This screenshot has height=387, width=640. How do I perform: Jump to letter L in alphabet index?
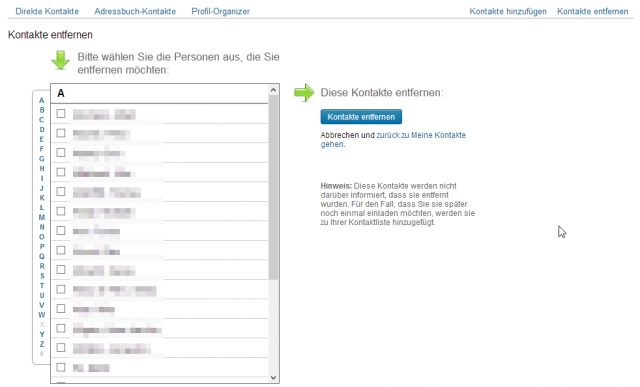click(42, 208)
